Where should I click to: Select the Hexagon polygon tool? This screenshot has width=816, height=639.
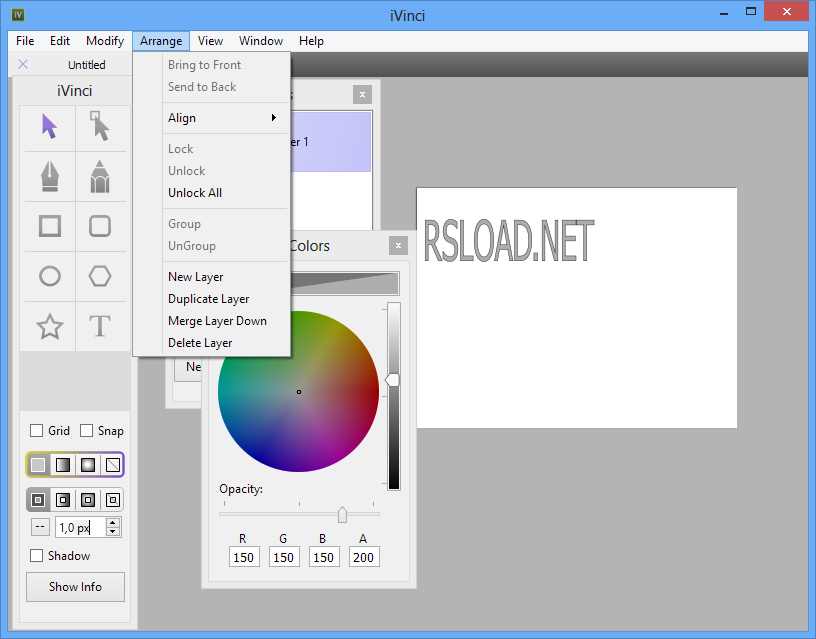coord(100,276)
